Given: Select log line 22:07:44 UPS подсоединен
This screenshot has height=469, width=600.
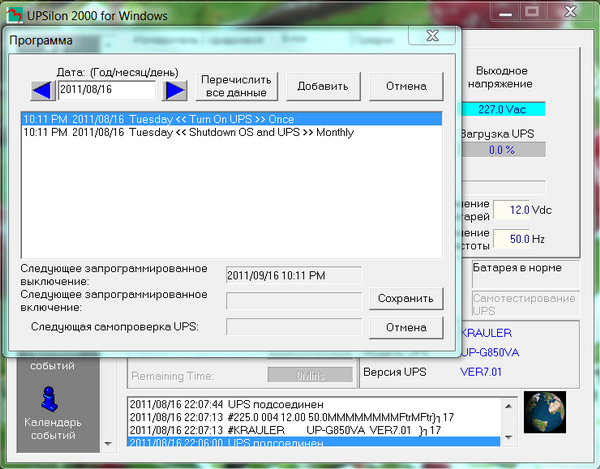Looking at the screenshot, I should point(314,404).
